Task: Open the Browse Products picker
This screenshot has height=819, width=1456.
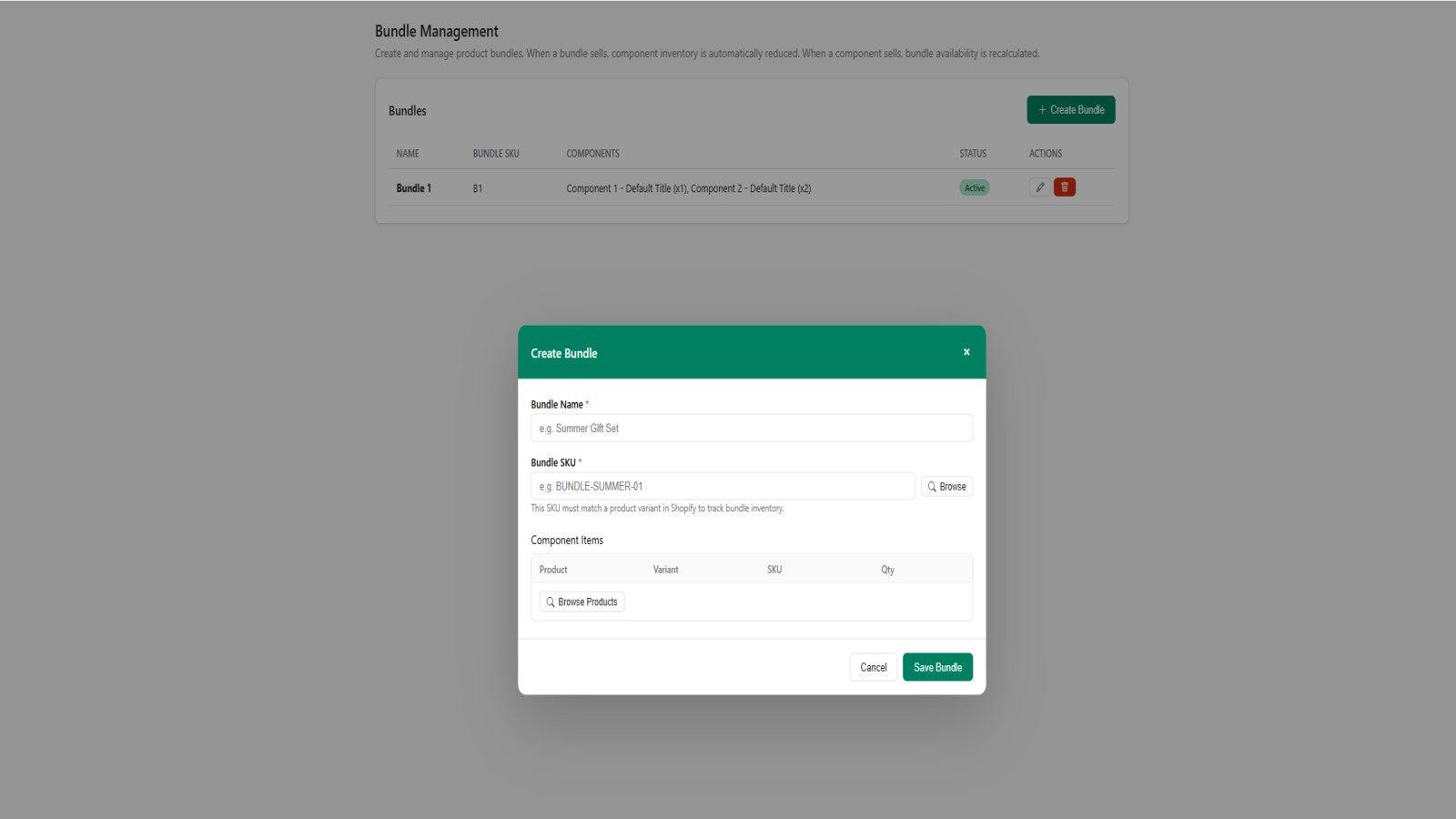Action: coord(581,602)
